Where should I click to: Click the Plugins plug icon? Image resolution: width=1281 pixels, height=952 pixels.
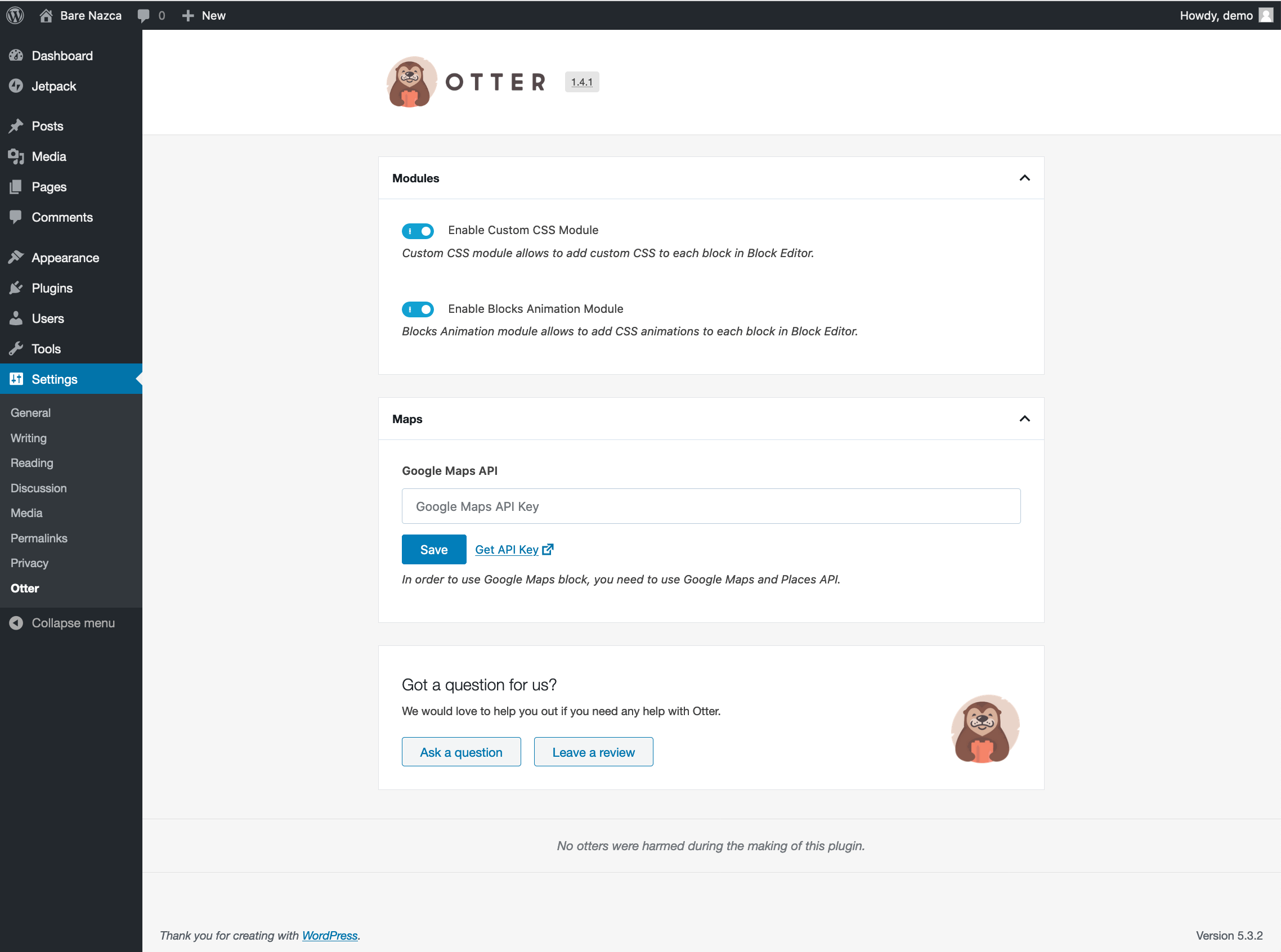point(17,288)
